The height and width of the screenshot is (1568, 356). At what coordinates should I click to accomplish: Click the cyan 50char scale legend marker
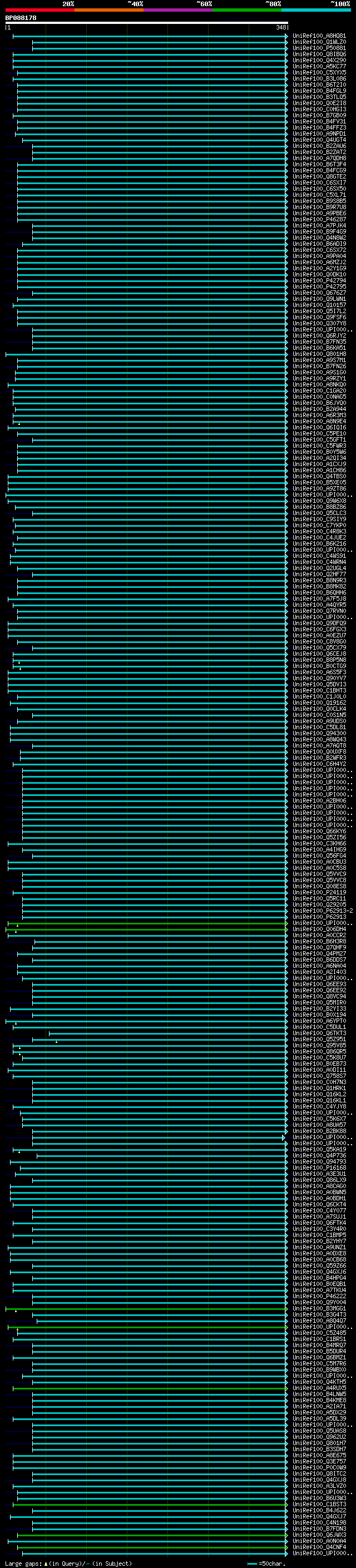[253, 1564]
